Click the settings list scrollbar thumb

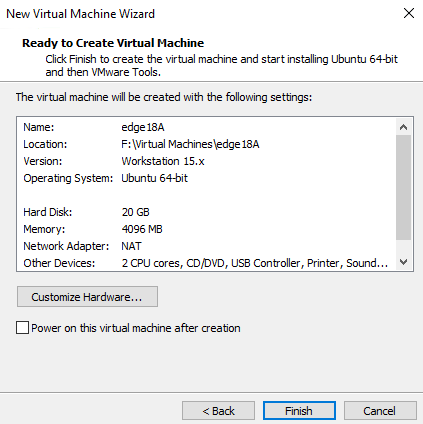pyautogui.click(x=403, y=187)
